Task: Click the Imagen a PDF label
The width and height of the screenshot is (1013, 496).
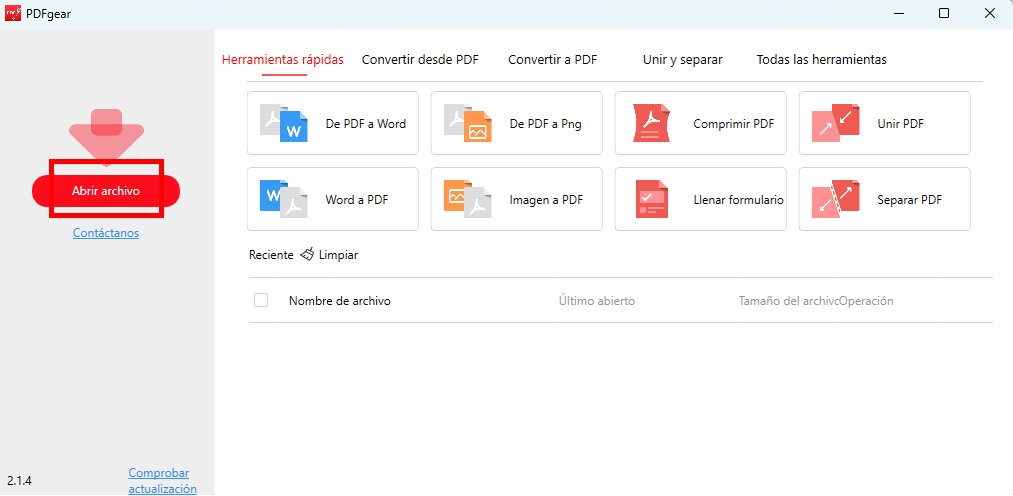Action: click(x=546, y=200)
